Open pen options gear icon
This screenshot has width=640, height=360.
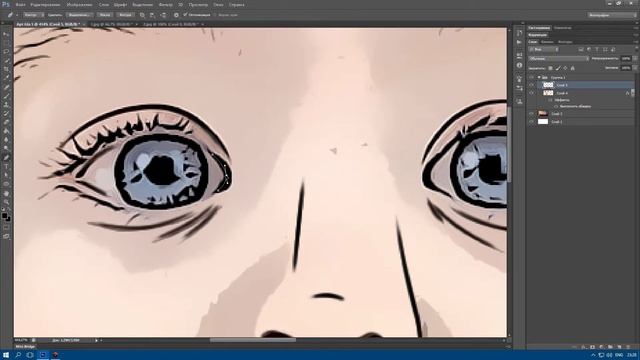[176, 15]
